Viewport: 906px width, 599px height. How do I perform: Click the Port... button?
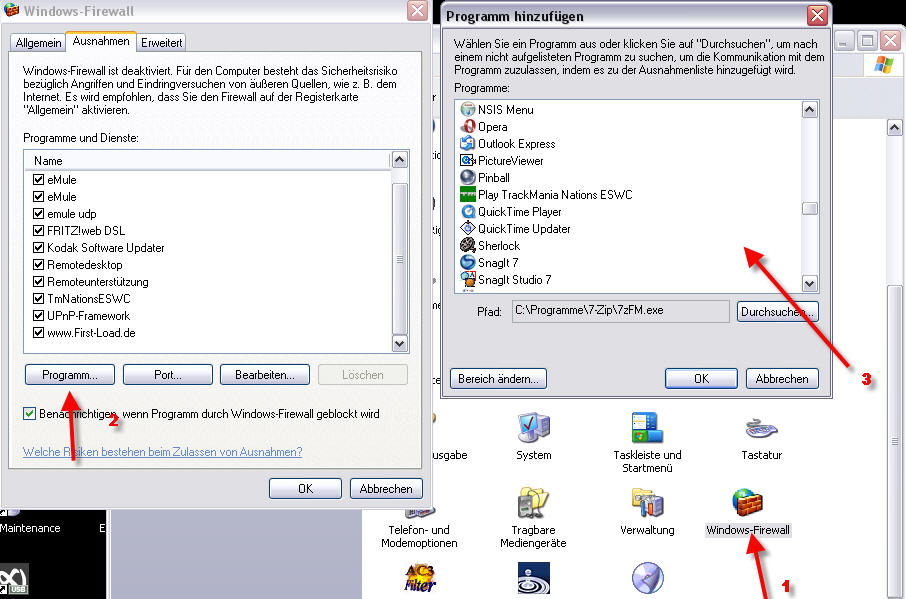point(168,375)
